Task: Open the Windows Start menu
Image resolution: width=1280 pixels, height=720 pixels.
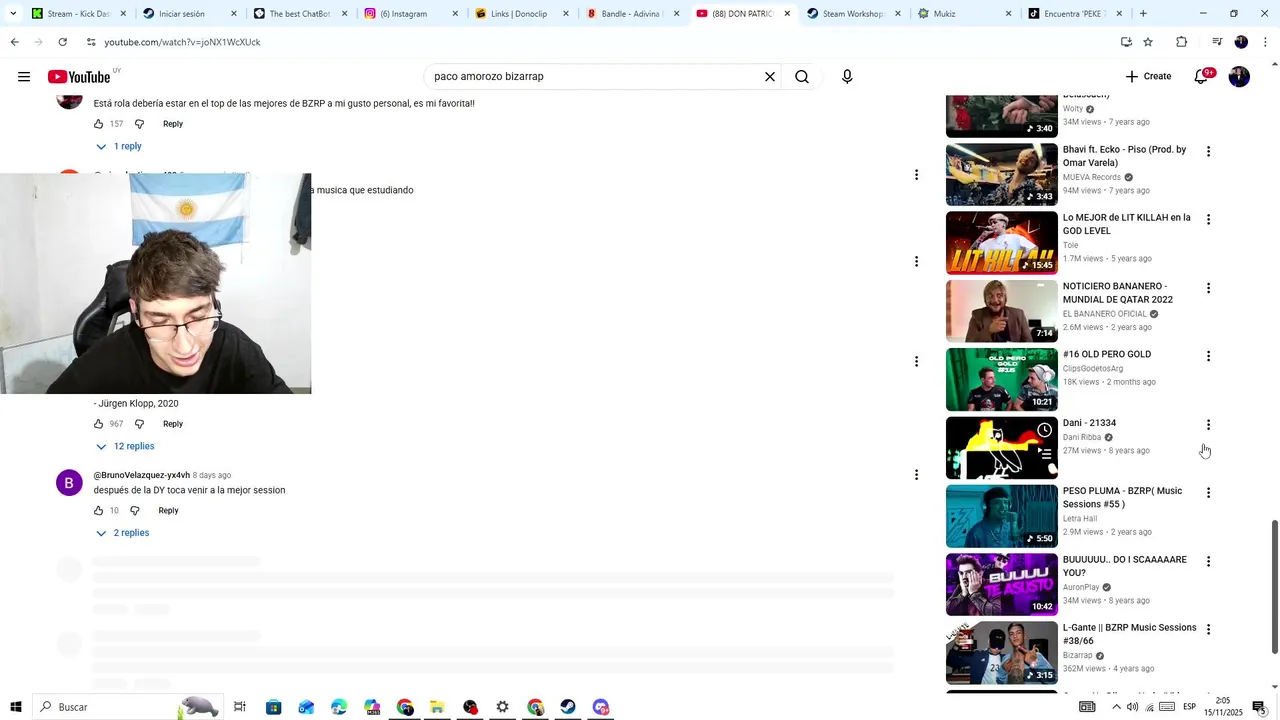Action: pyautogui.click(x=16, y=707)
